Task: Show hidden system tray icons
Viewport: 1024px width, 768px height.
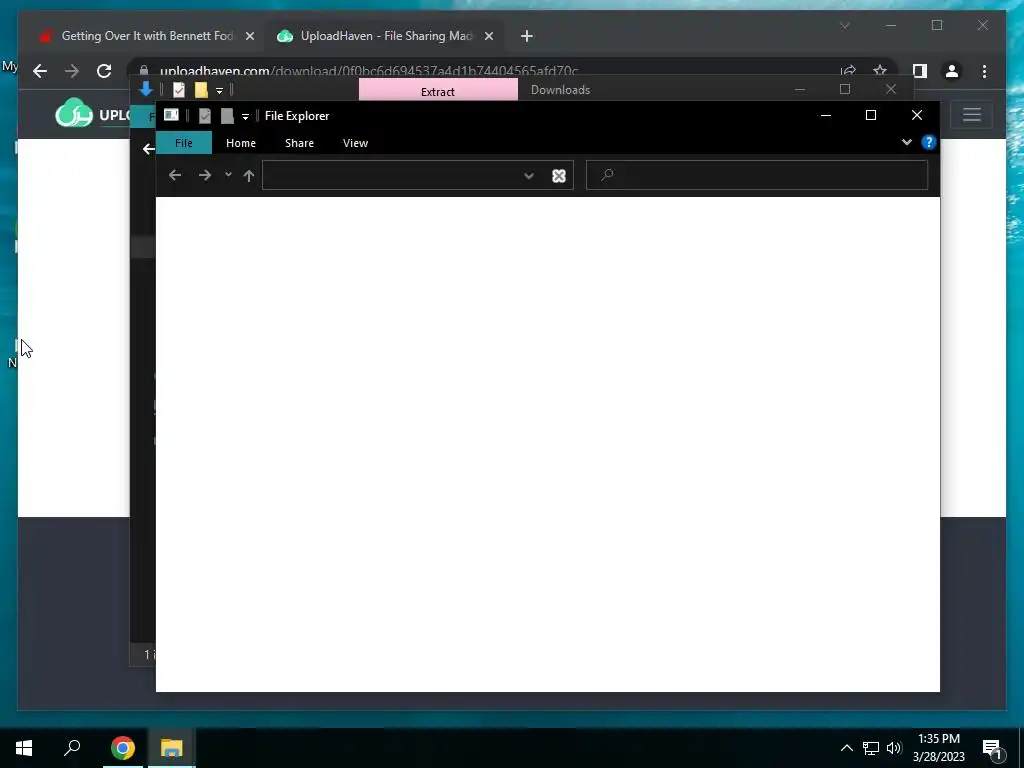Action: 846,748
